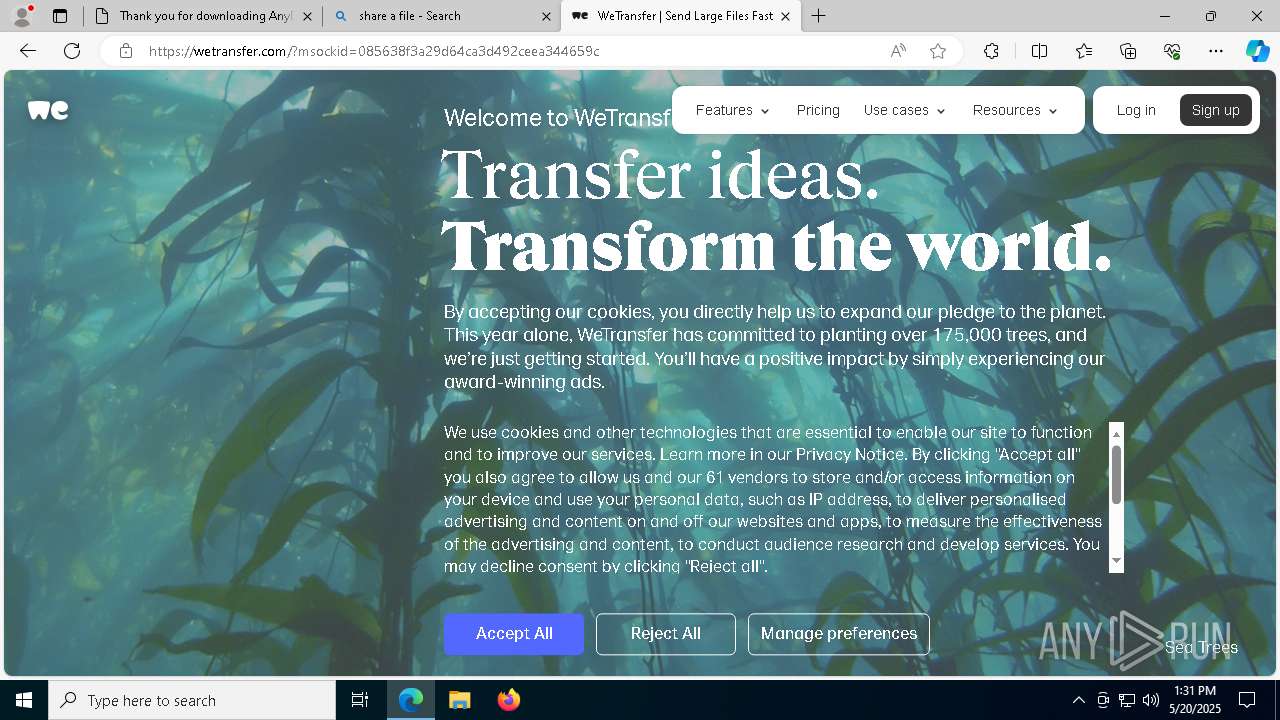
Task: Open Microsoft Edge from taskbar
Action: pos(411,700)
